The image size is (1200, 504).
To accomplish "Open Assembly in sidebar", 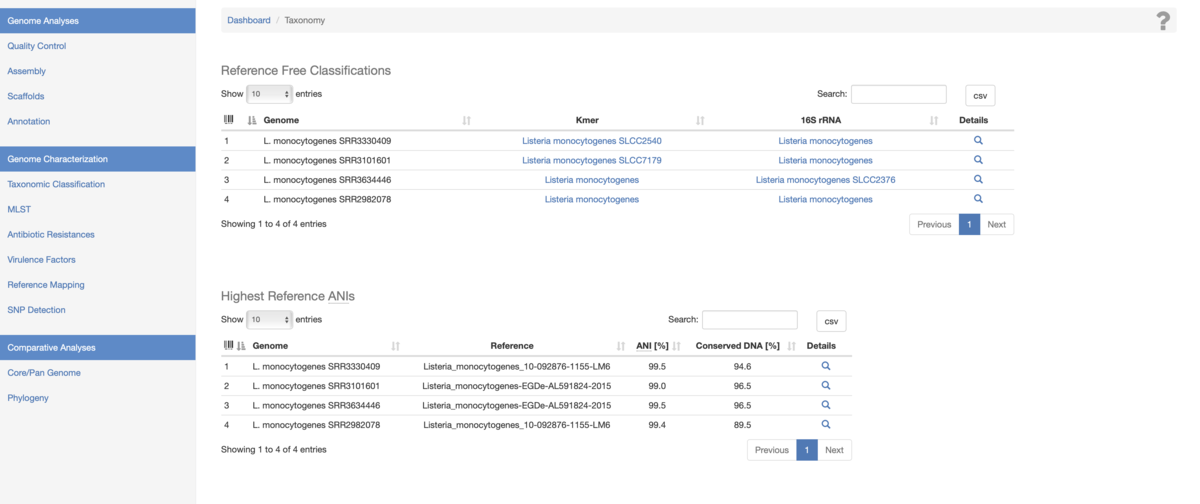I will (x=26, y=71).
